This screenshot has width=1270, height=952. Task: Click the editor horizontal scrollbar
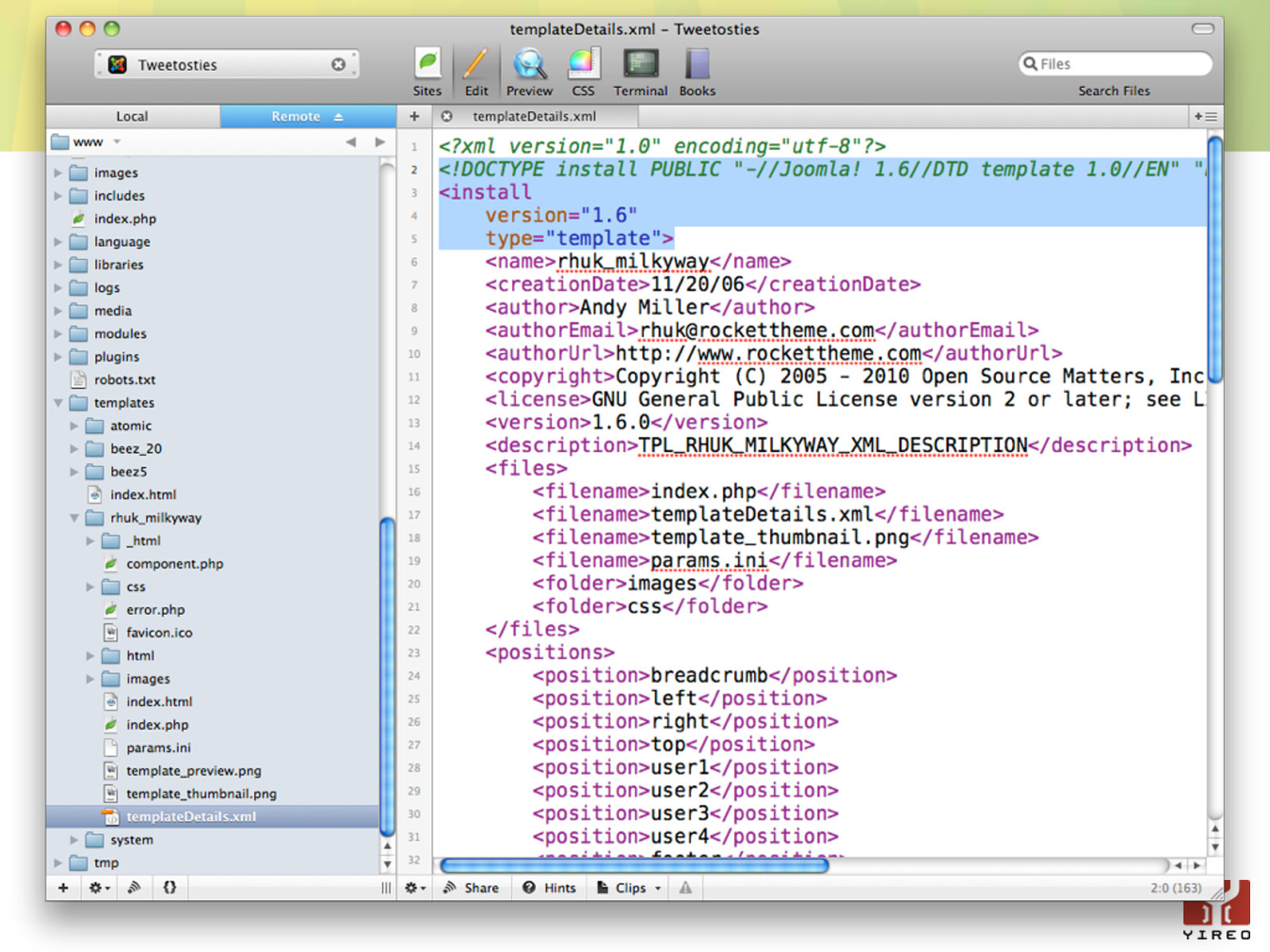tap(634, 865)
